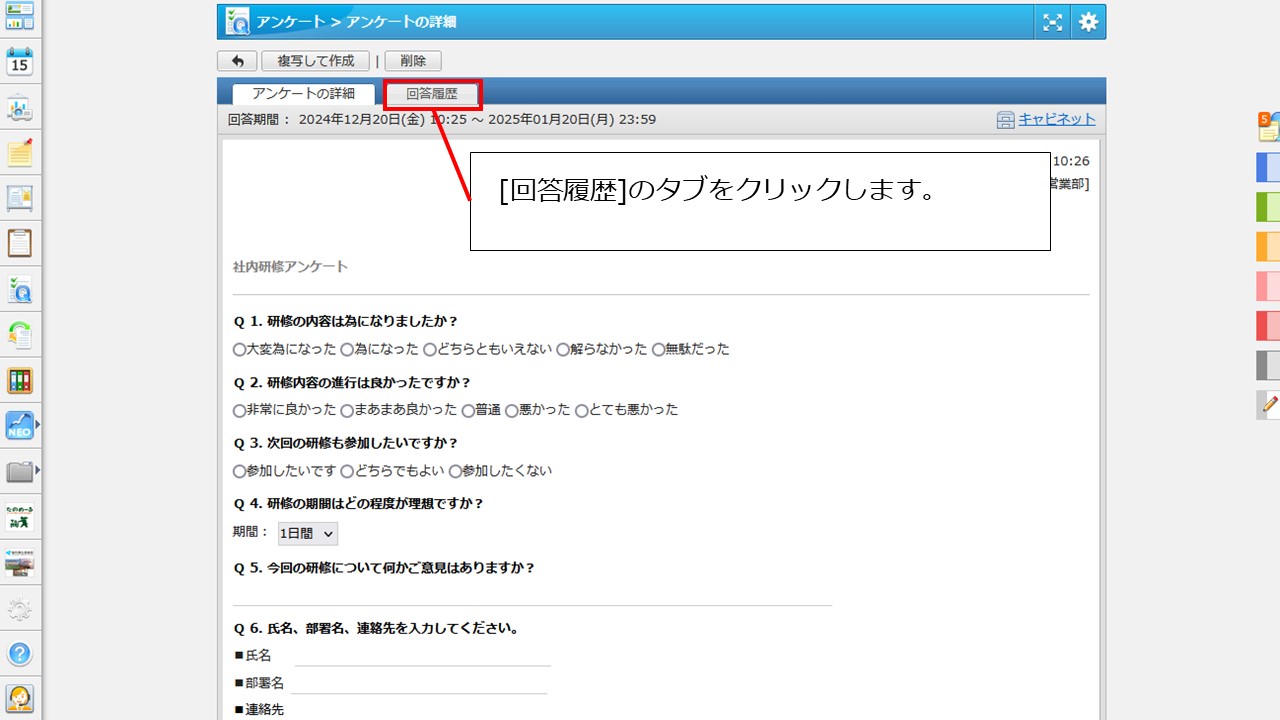Select 参加したくない radio button
This screenshot has height=720, width=1280.
coord(455,471)
